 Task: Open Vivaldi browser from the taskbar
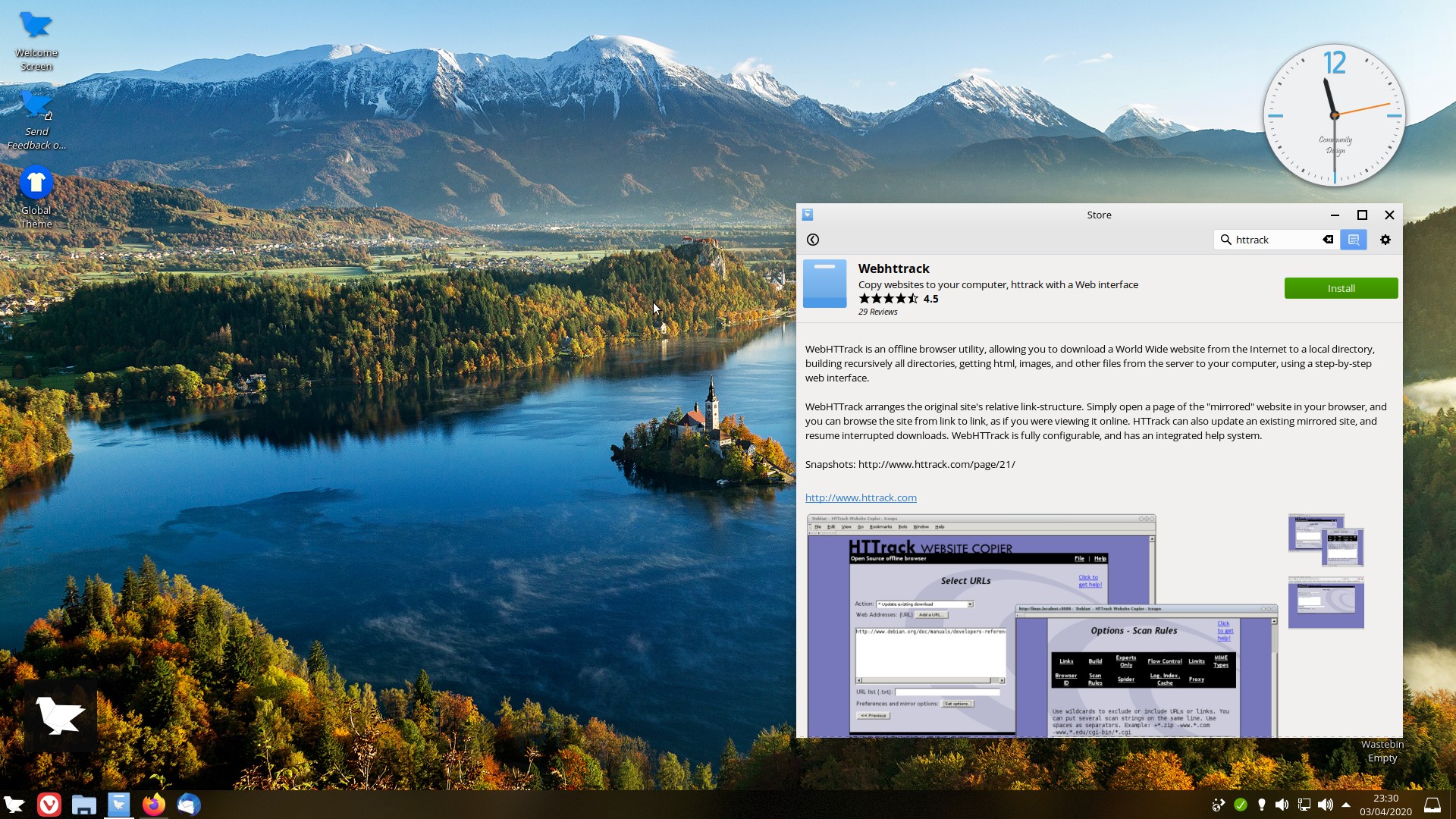(49, 805)
